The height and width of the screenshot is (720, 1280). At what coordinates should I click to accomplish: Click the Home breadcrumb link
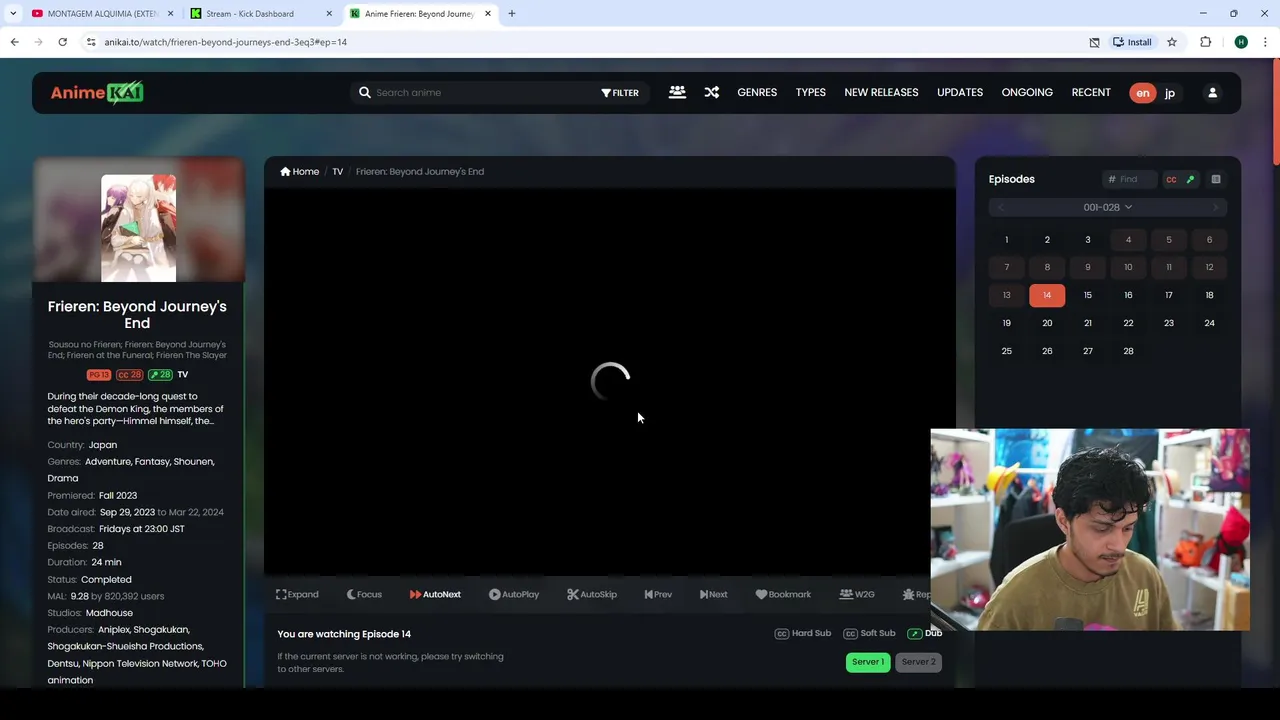tap(300, 171)
